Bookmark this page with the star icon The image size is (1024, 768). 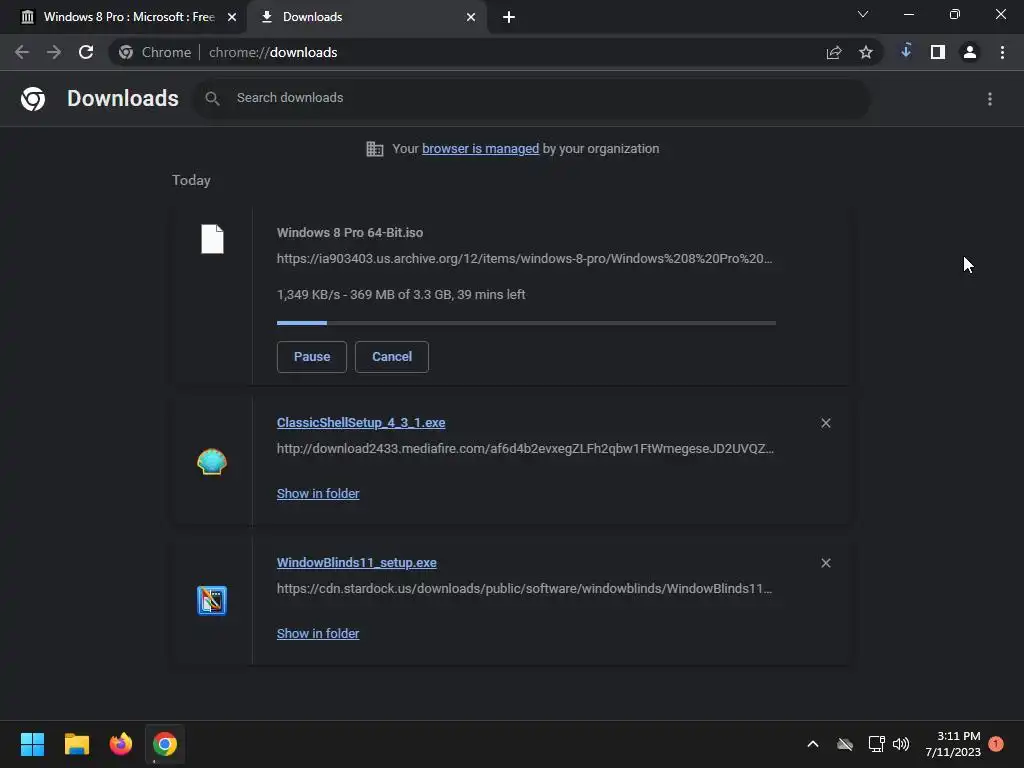click(866, 52)
